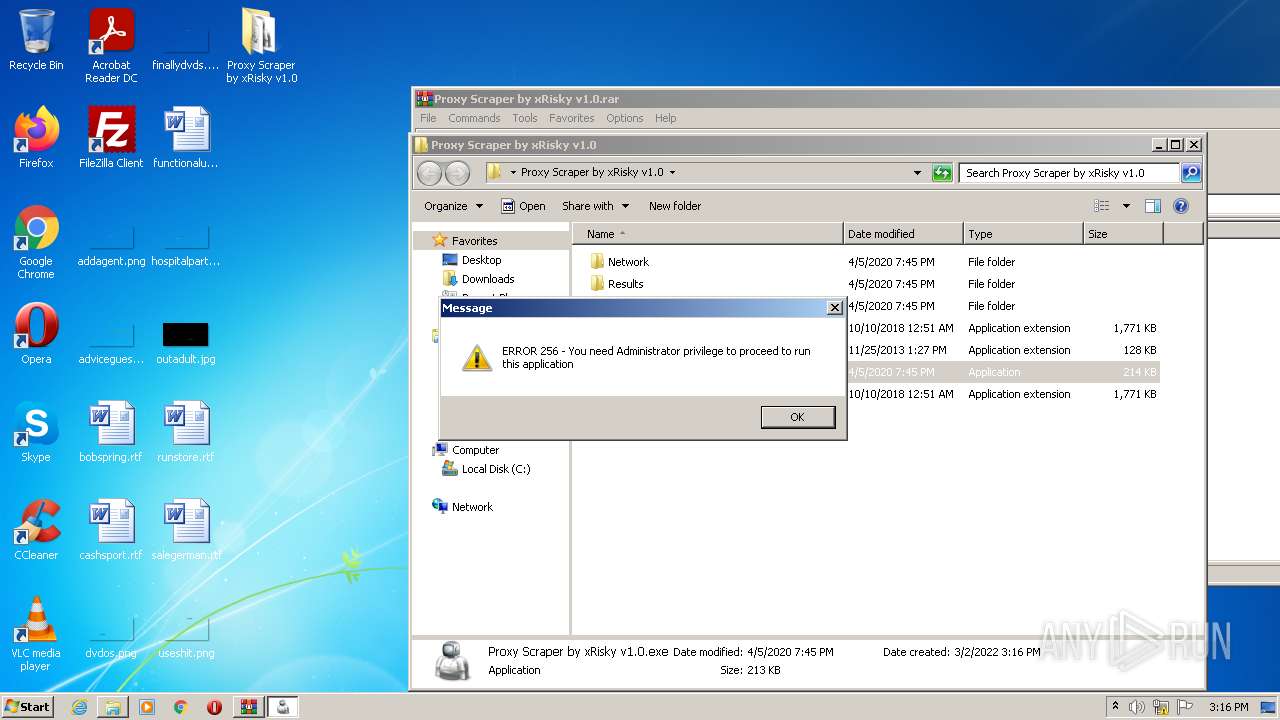Select Desktop in navigation pane

pos(481,260)
